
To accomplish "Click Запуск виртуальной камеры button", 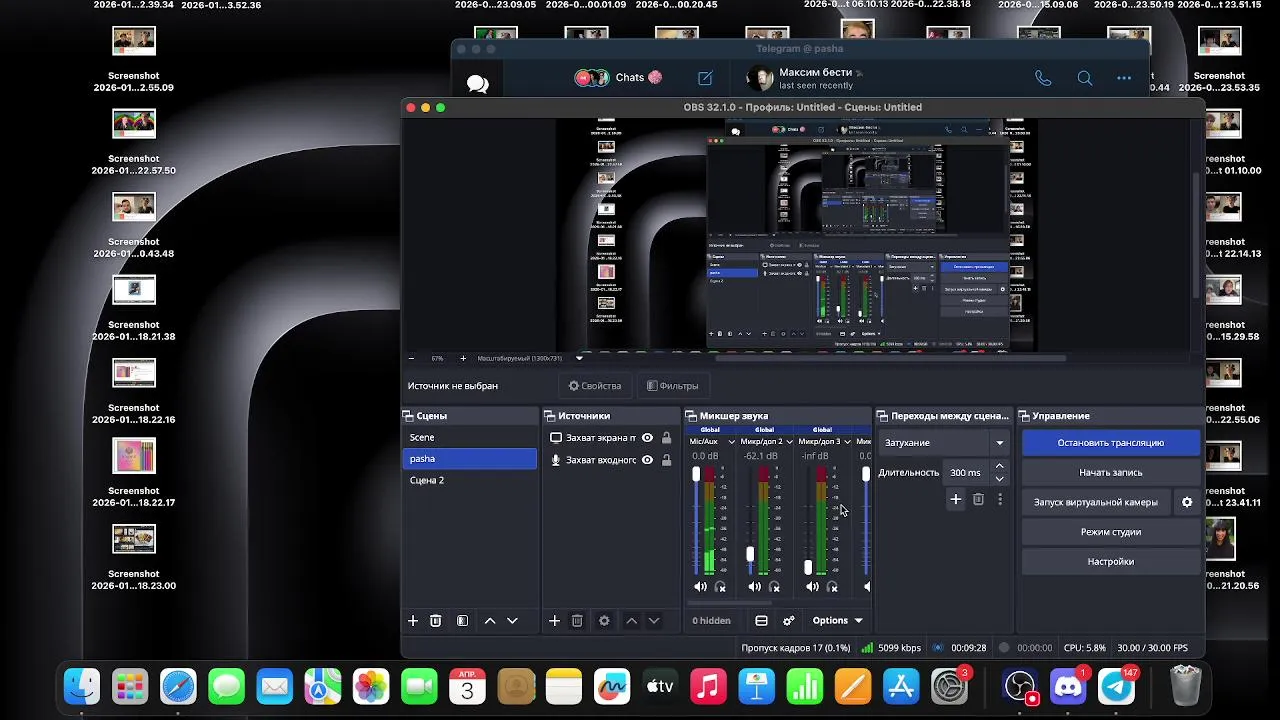I will (1096, 502).
